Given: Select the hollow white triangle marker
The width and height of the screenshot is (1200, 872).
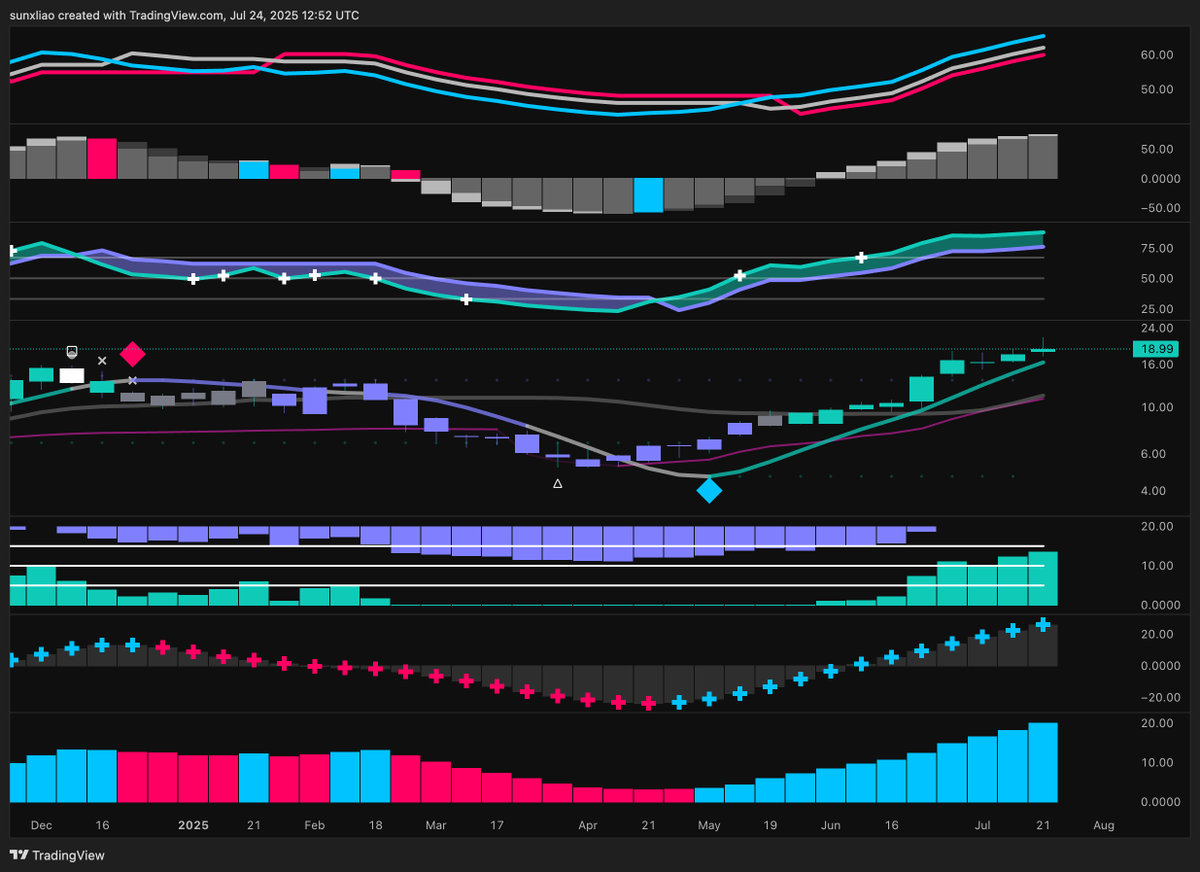Looking at the screenshot, I should coord(558,484).
